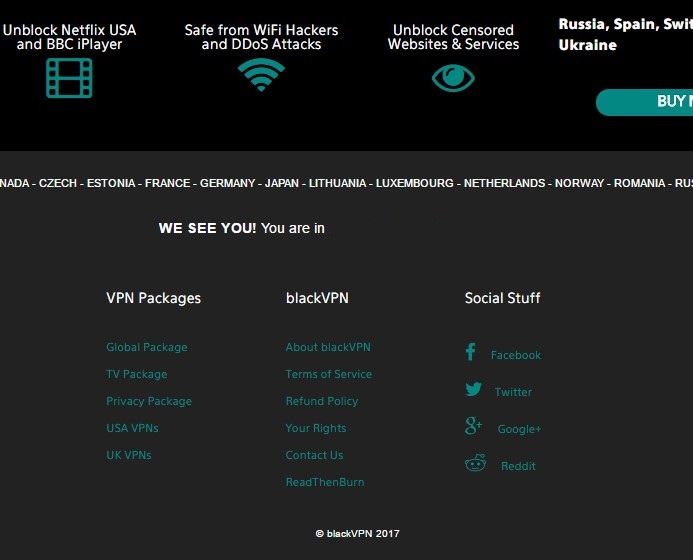Open the ReadThenBurn link
The height and width of the screenshot is (560, 693).
(325, 482)
